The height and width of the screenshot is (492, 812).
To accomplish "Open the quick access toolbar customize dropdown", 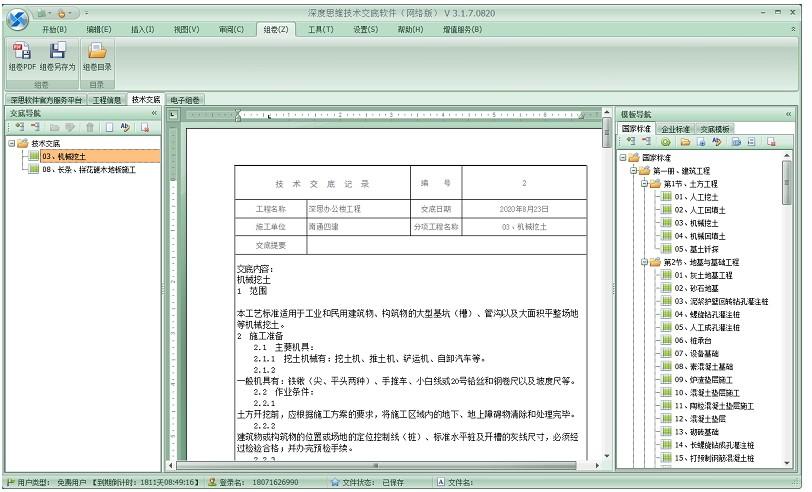I will [x=86, y=13].
